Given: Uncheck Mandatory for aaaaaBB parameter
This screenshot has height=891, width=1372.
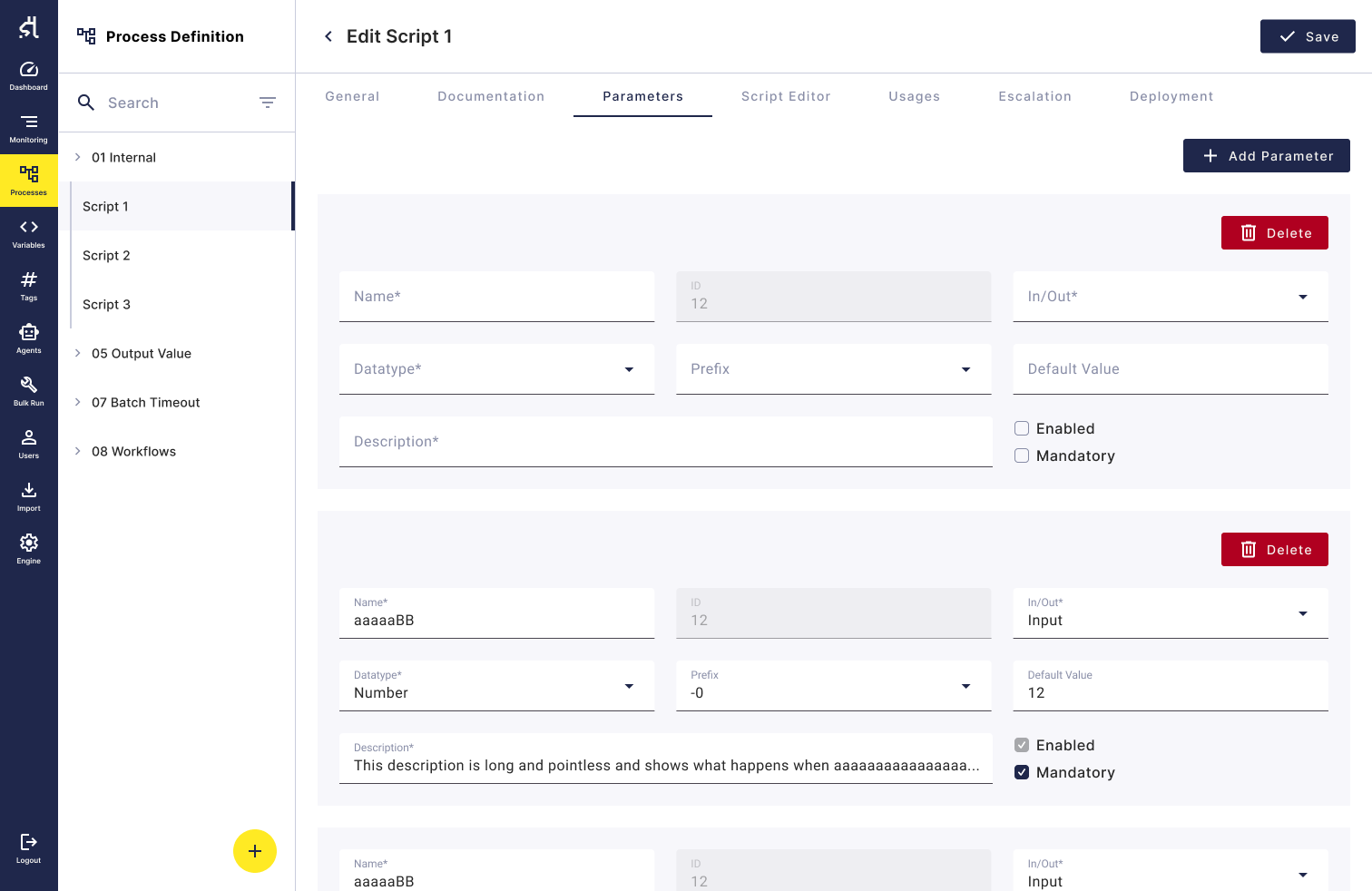Looking at the screenshot, I should [x=1022, y=772].
